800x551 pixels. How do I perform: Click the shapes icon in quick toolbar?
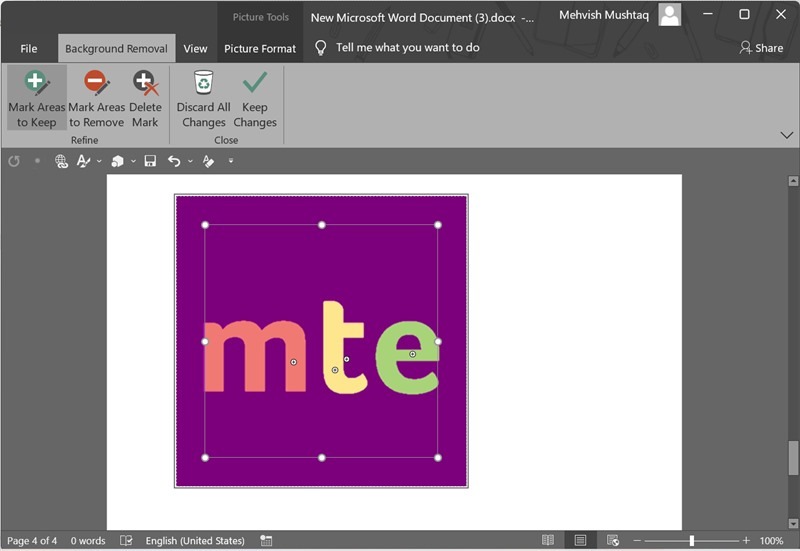tap(117, 161)
